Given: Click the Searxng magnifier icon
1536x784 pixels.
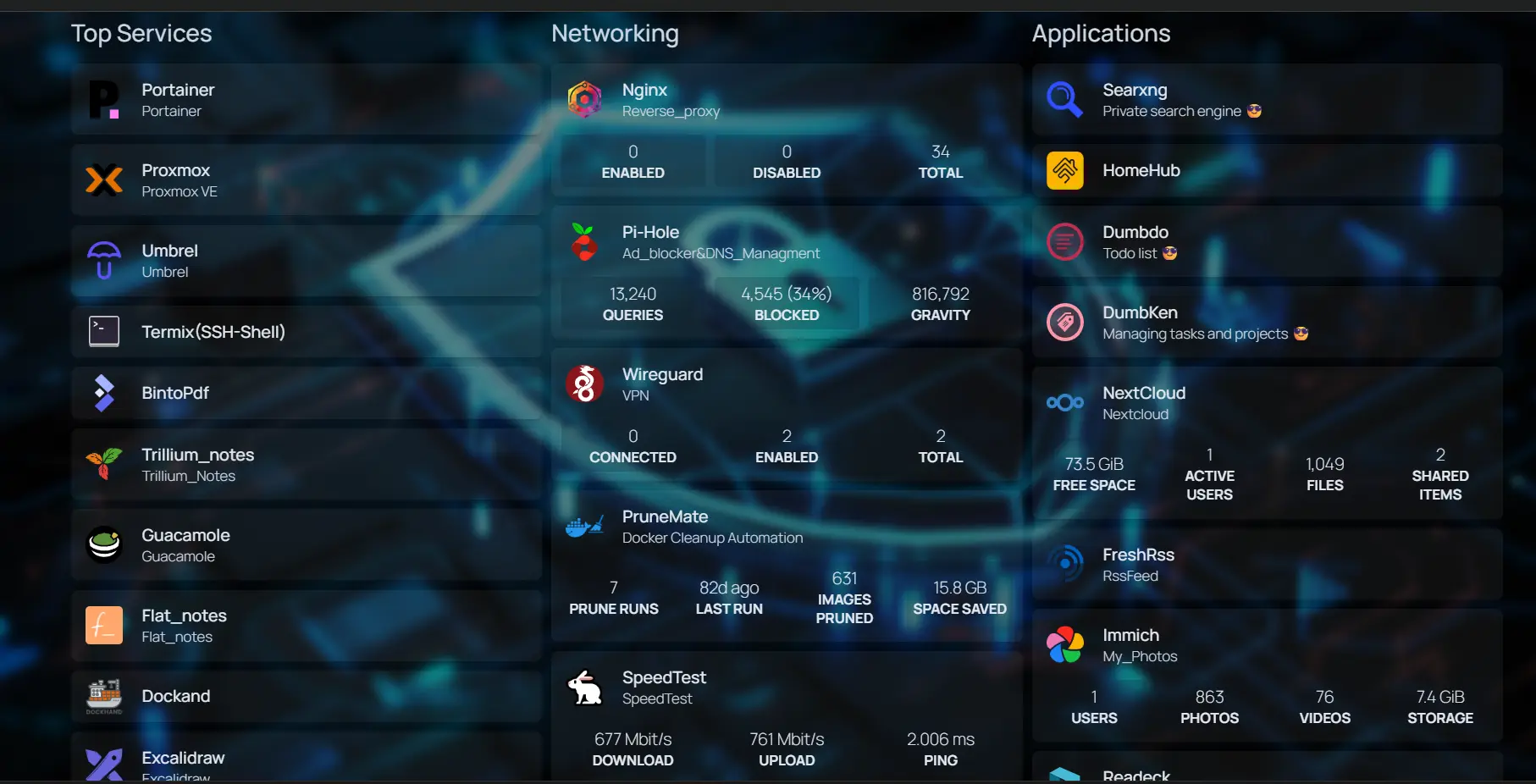Looking at the screenshot, I should pos(1065,100).
